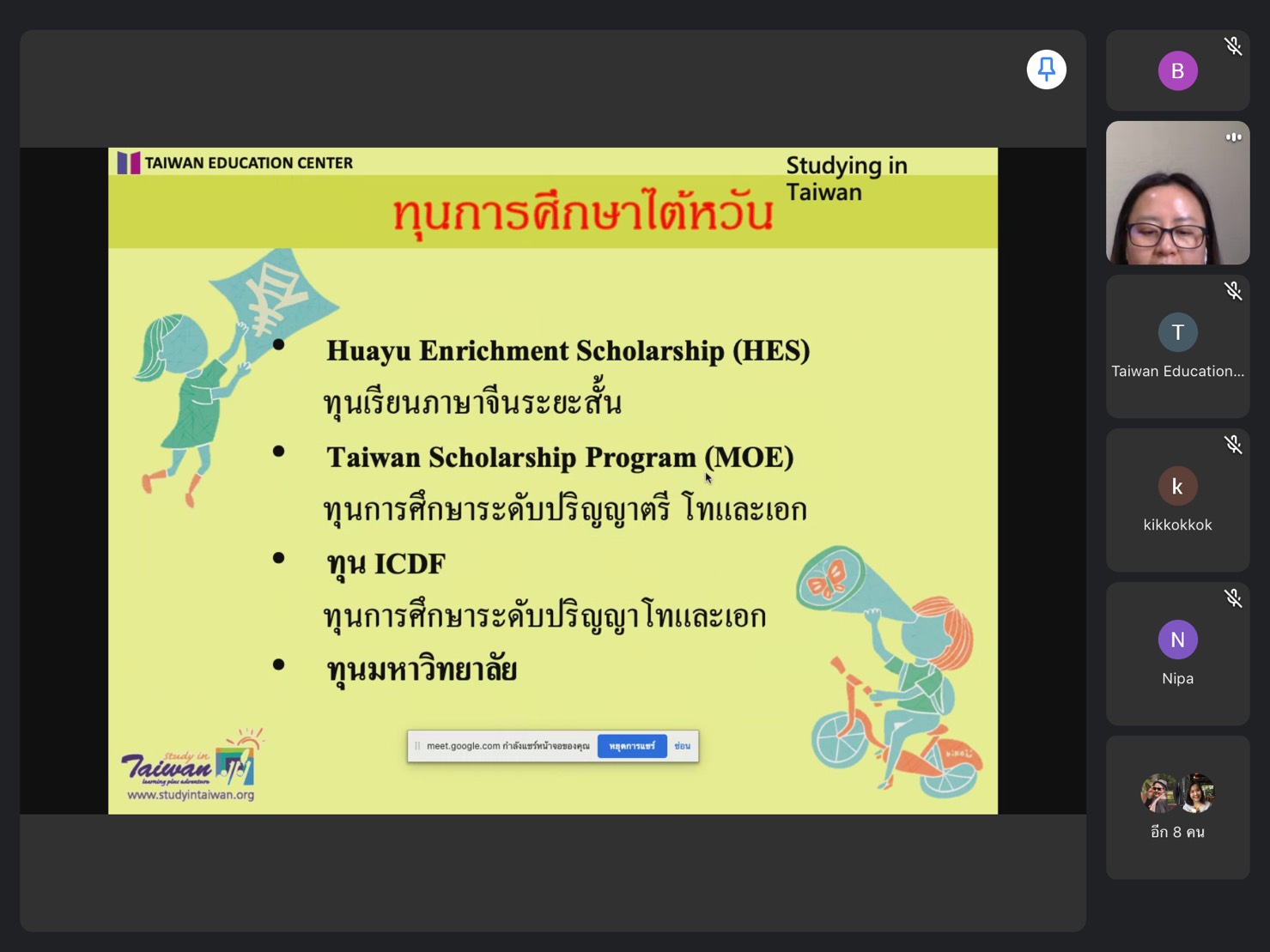The image size is (1270, 952).
Task: Select the T avatar for Taiwan Education
Action: click(1177, 332)
